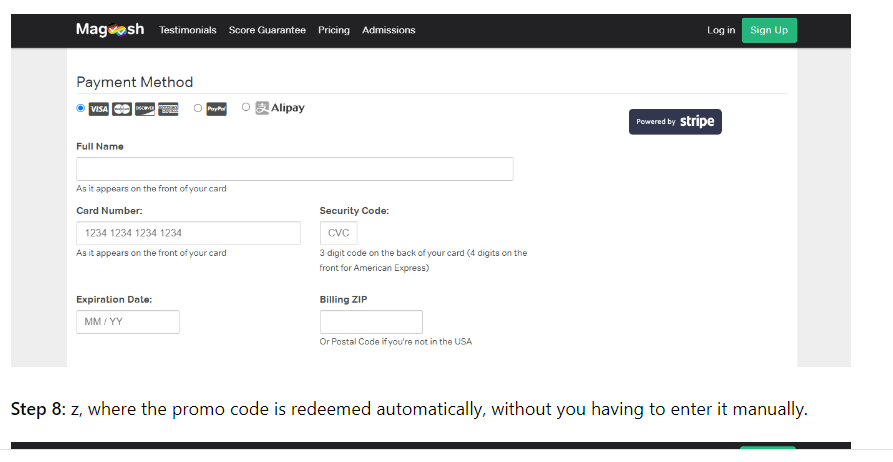Click the Payment Method heading
This screenshot has width=893, height=462.
click(134, 82)
